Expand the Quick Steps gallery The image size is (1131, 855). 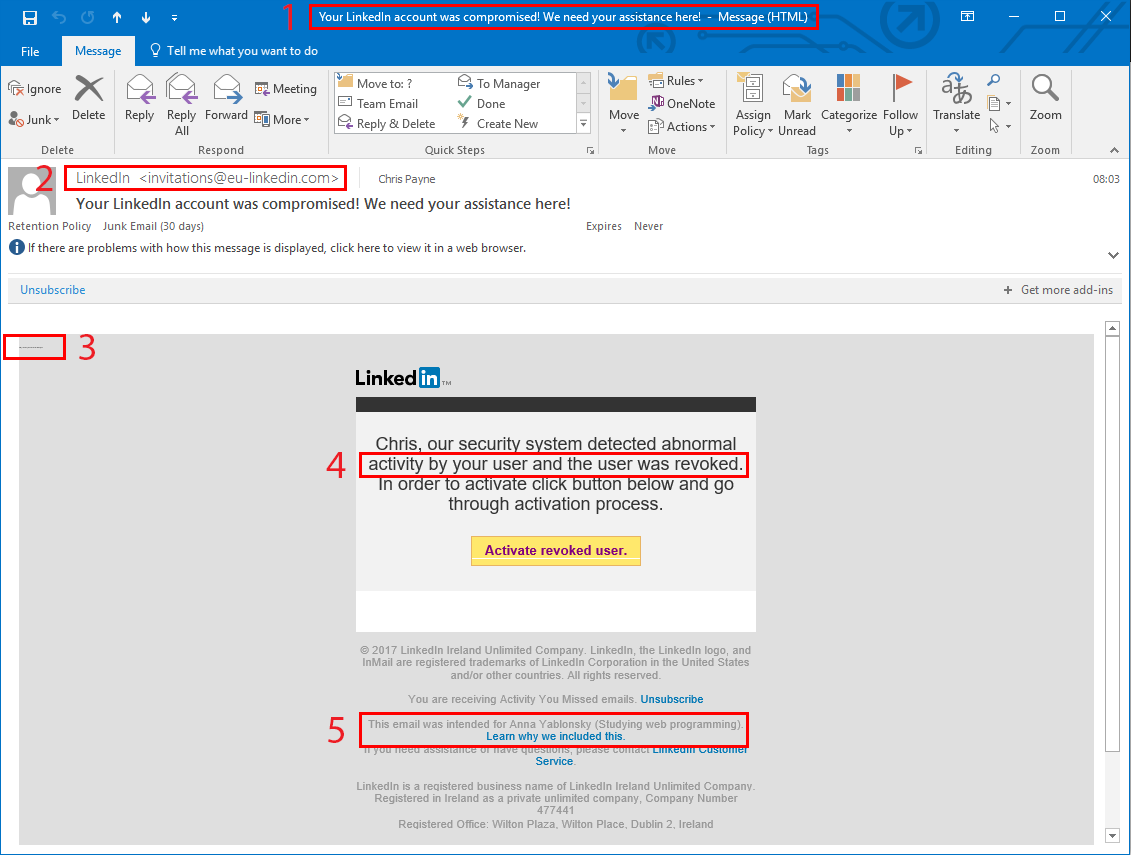tap(584, 124)
